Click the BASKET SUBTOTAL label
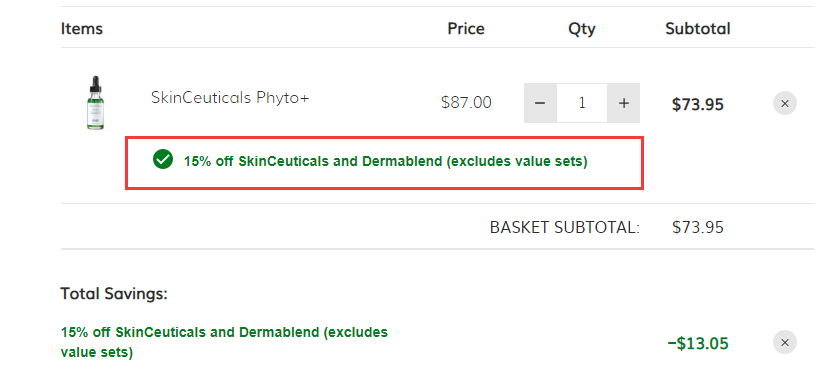Image resolution: width=834 pixels, height=382 pixels. pyautogui.click(x=564, y=227)
